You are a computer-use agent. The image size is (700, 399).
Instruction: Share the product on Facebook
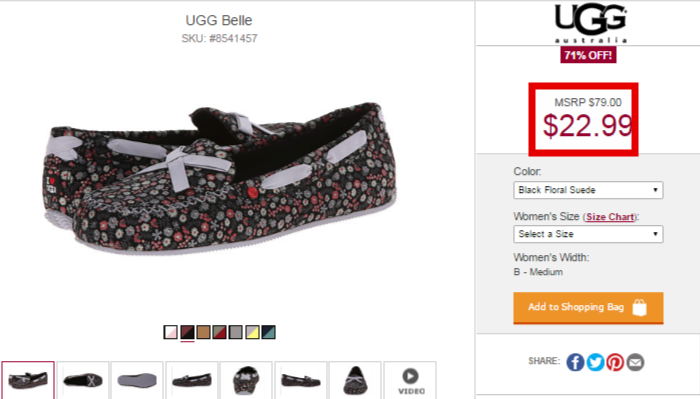coord(575,362)
